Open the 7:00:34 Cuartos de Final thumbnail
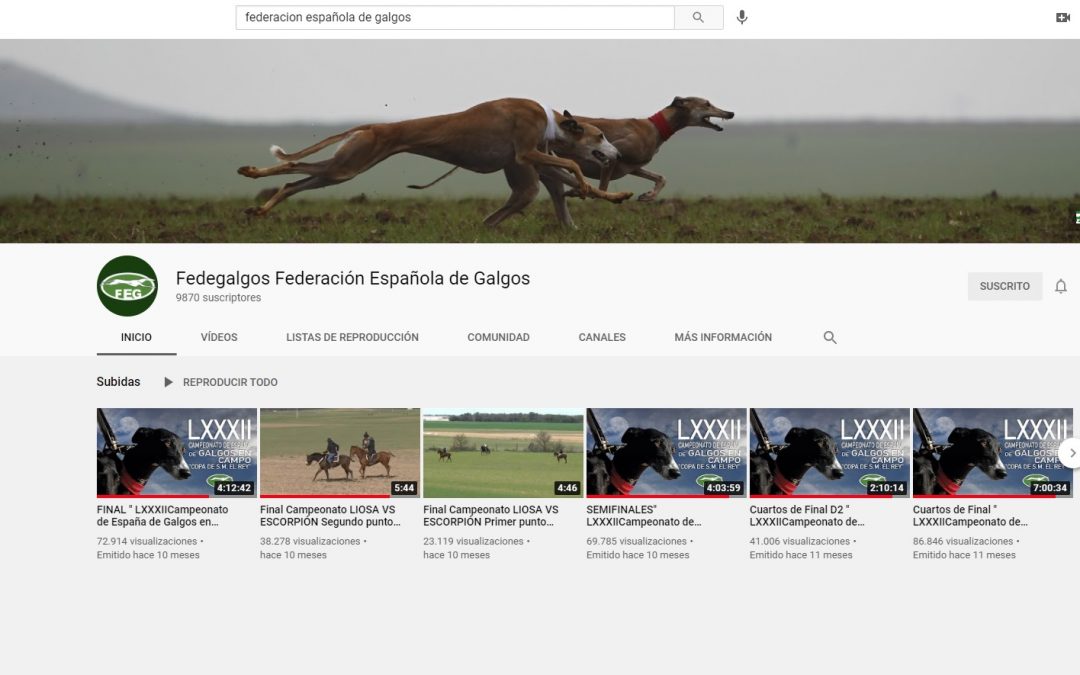 pos(992,452)
